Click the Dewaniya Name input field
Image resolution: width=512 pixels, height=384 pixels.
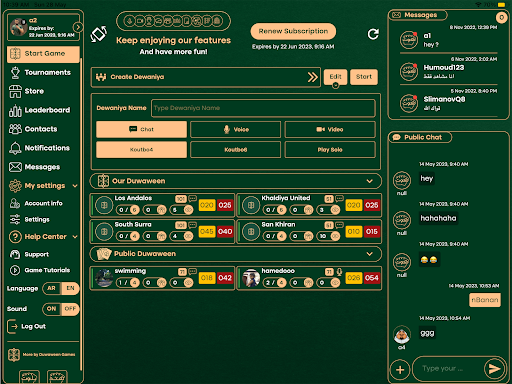tap(263, 108)
